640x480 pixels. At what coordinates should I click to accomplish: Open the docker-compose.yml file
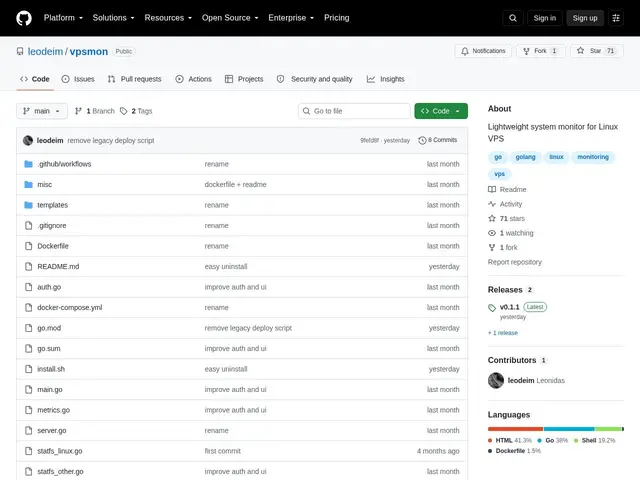coord(70,307)
